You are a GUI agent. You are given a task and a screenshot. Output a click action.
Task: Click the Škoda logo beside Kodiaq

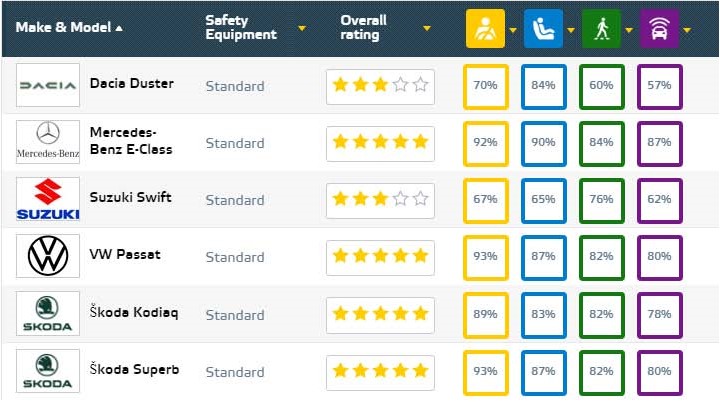(x=47, y=314)
